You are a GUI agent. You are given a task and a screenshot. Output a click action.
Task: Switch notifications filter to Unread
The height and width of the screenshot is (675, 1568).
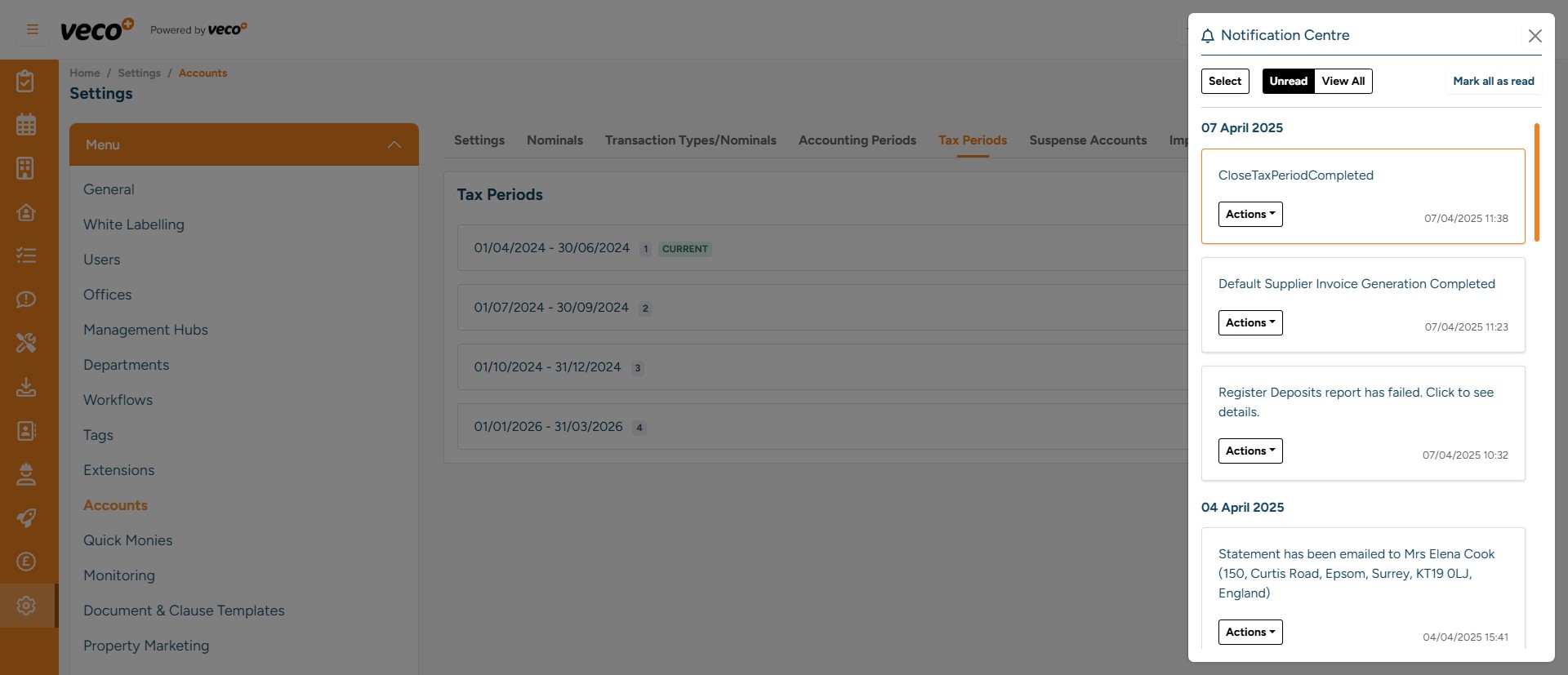1288,81
